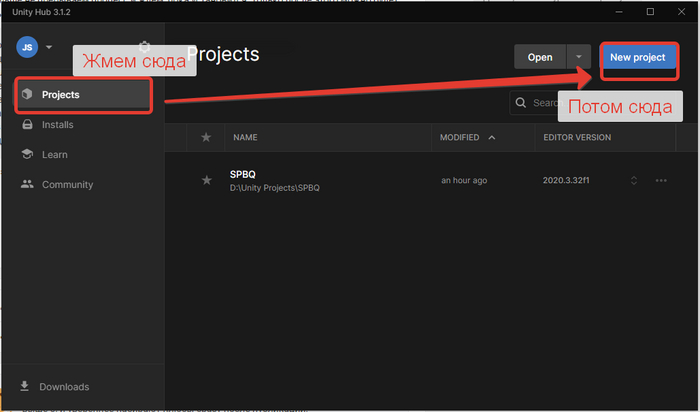The height and width of the screenshot is (412, 700).
Task: Create a New project
Action: coord(638,57)
